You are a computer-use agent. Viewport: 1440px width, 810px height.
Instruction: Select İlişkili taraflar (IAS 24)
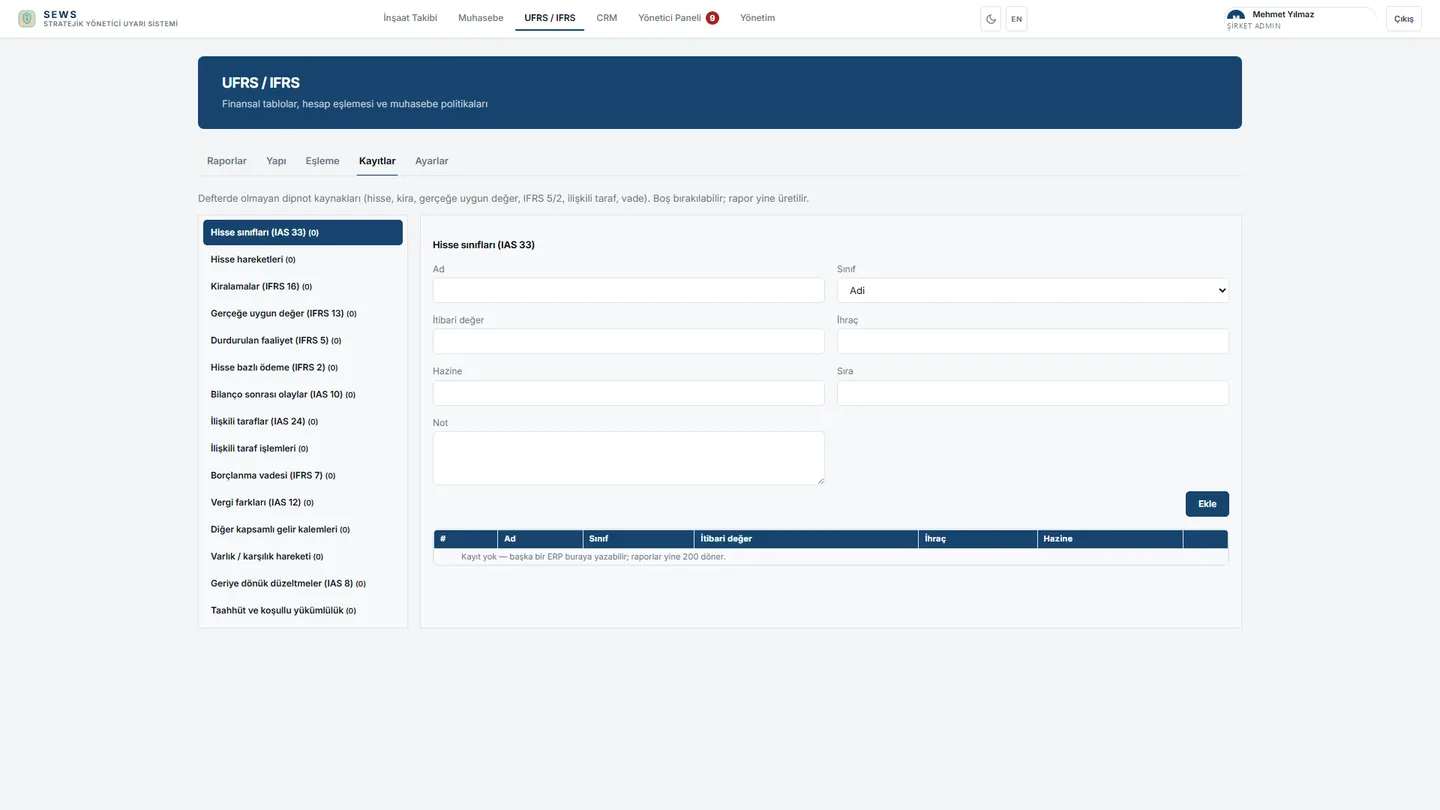coord(303,422)
